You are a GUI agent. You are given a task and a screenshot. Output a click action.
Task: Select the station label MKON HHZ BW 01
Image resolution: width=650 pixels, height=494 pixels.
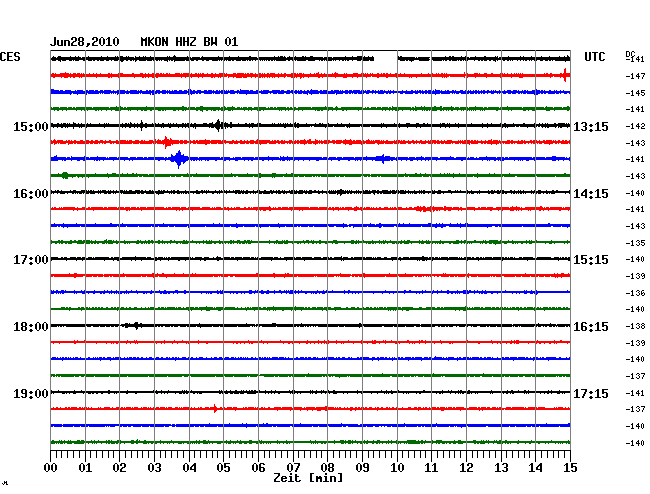(189, 42)
